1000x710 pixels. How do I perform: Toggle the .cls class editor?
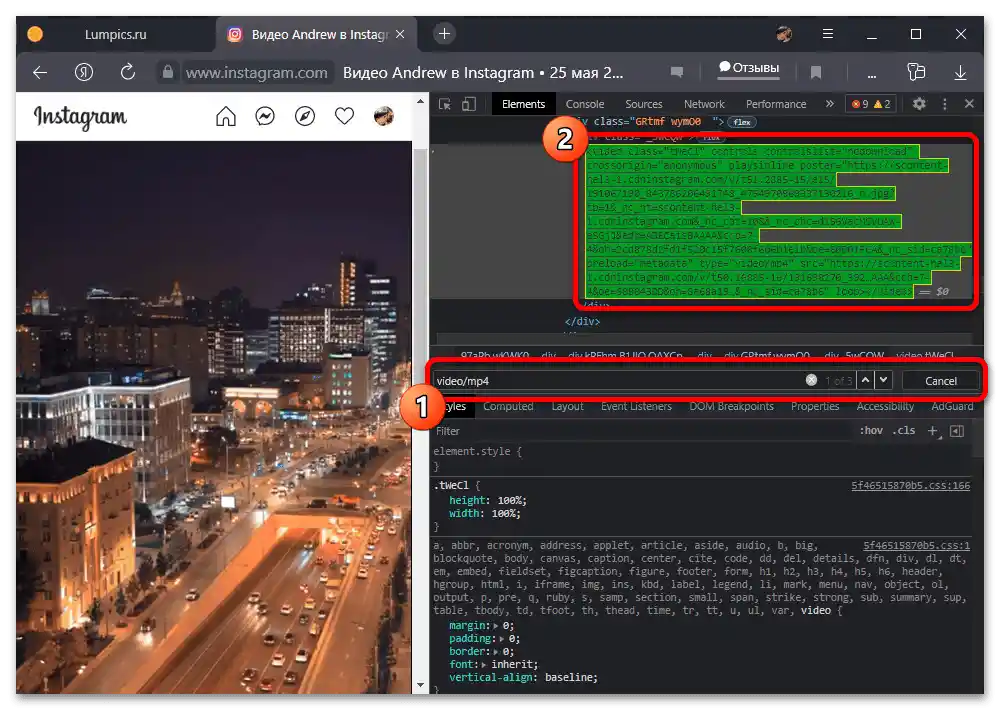pos(904,431)
